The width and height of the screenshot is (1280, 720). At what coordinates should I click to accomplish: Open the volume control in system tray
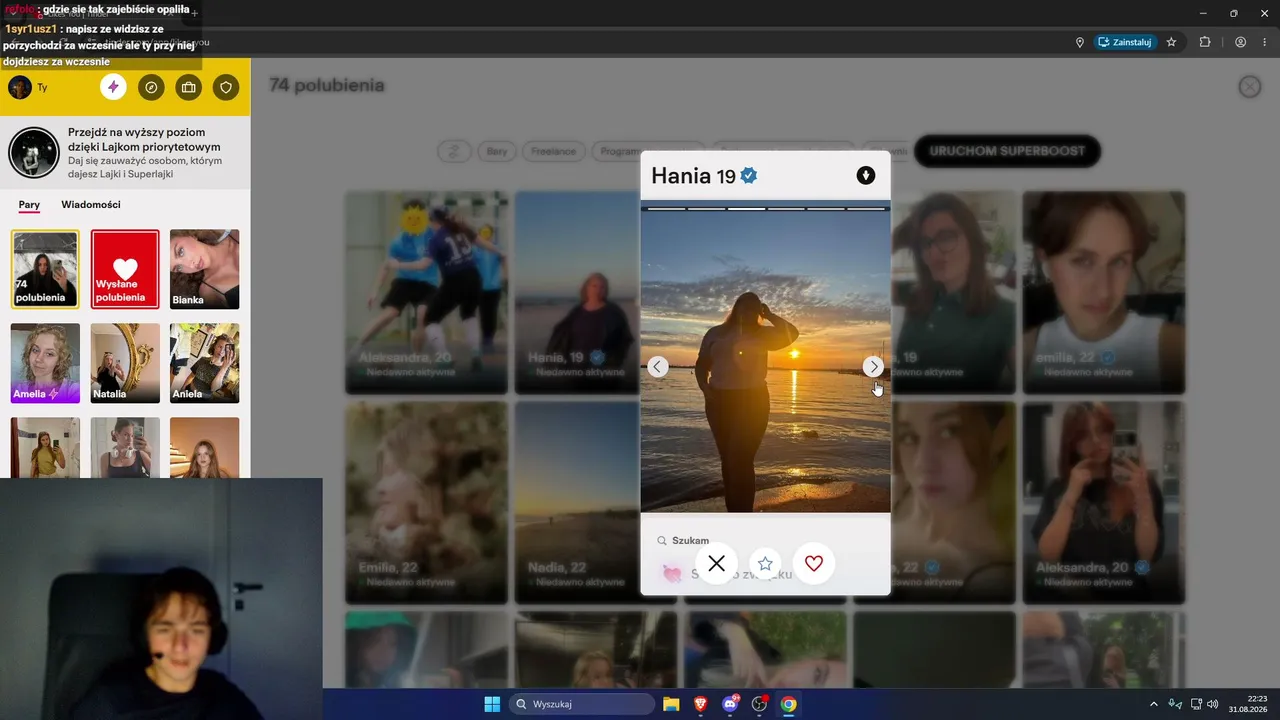(x=1213, y=704)
